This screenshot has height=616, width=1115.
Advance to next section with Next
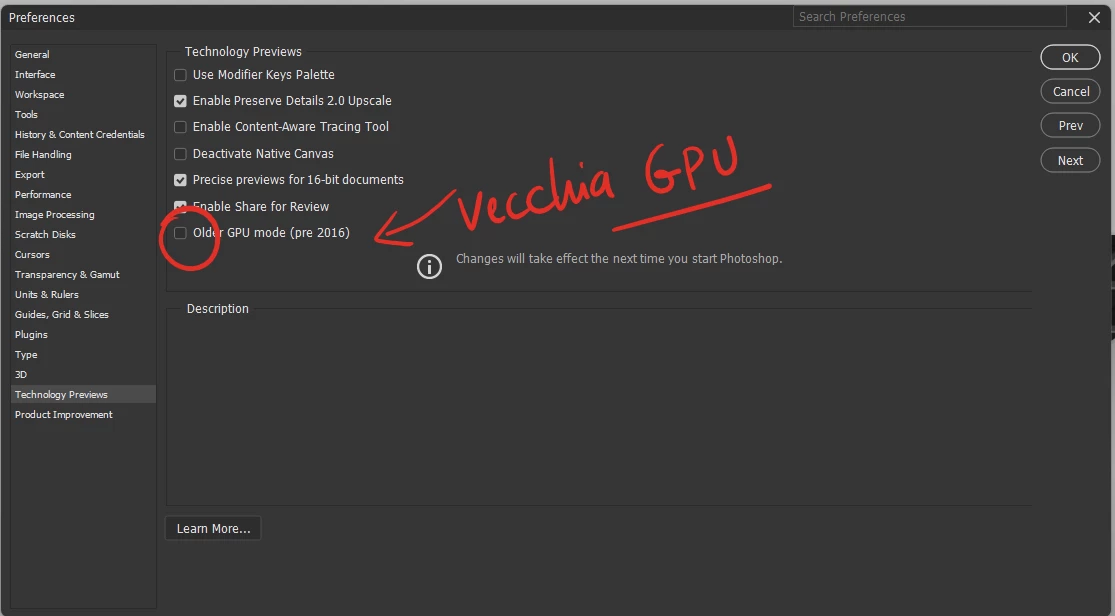(1070, 161)
